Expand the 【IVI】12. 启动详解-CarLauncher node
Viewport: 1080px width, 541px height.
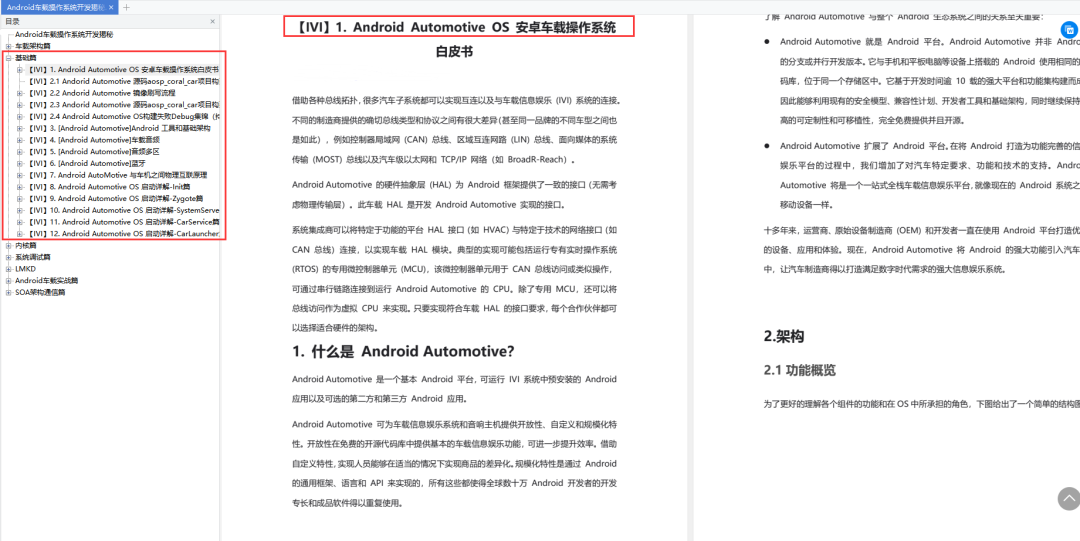19,233
